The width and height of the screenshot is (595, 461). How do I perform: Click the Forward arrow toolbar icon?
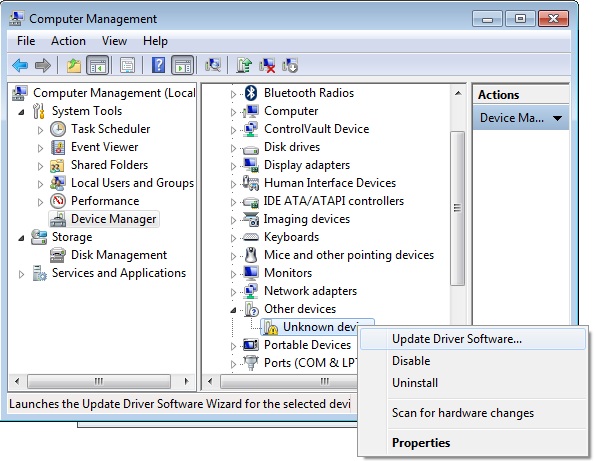tap(43, 66)
